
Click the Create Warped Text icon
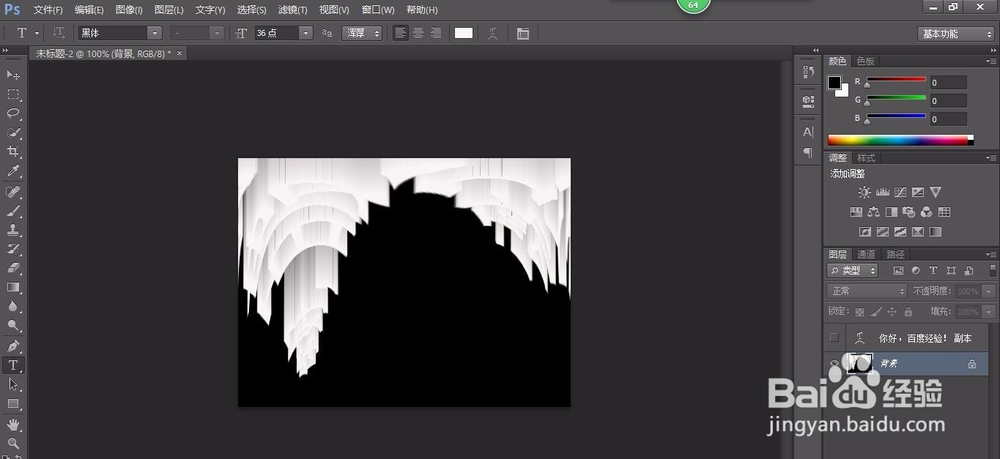point(492,33)
